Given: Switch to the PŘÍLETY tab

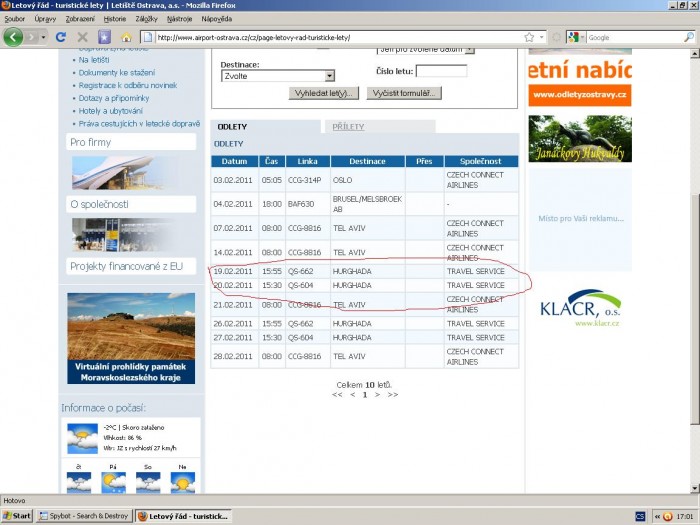Looking at the screenshot, I should (x=347, y=127).
